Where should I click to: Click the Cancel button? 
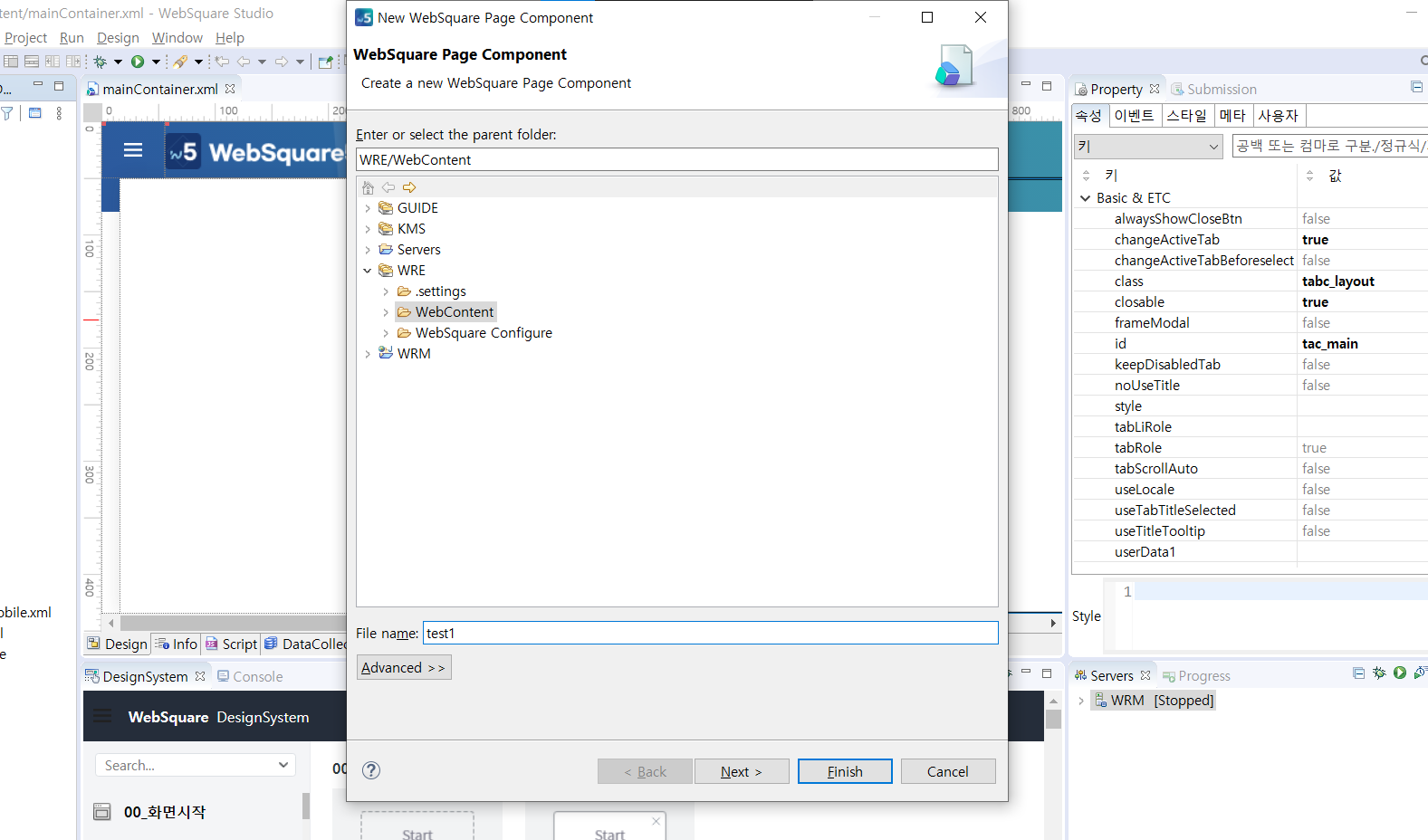coord(948,771)
